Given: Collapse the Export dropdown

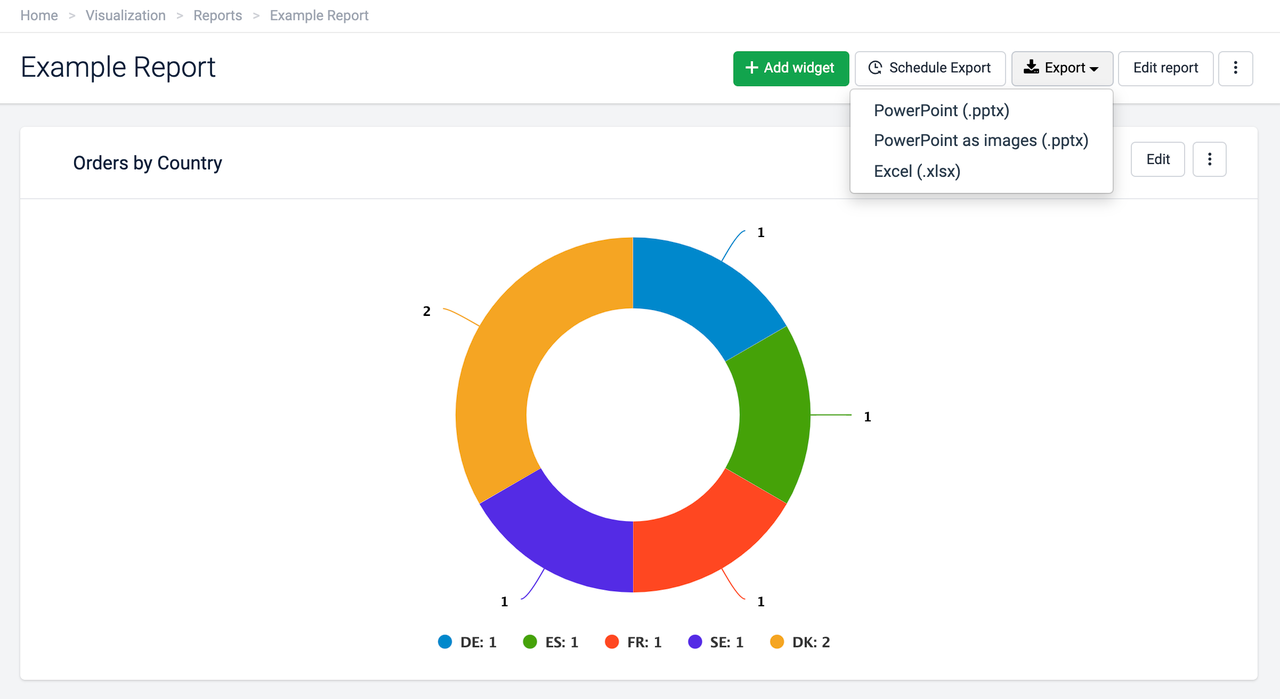Looking at the screenshot, I should pyautogui.click(x=1061, y=68).
